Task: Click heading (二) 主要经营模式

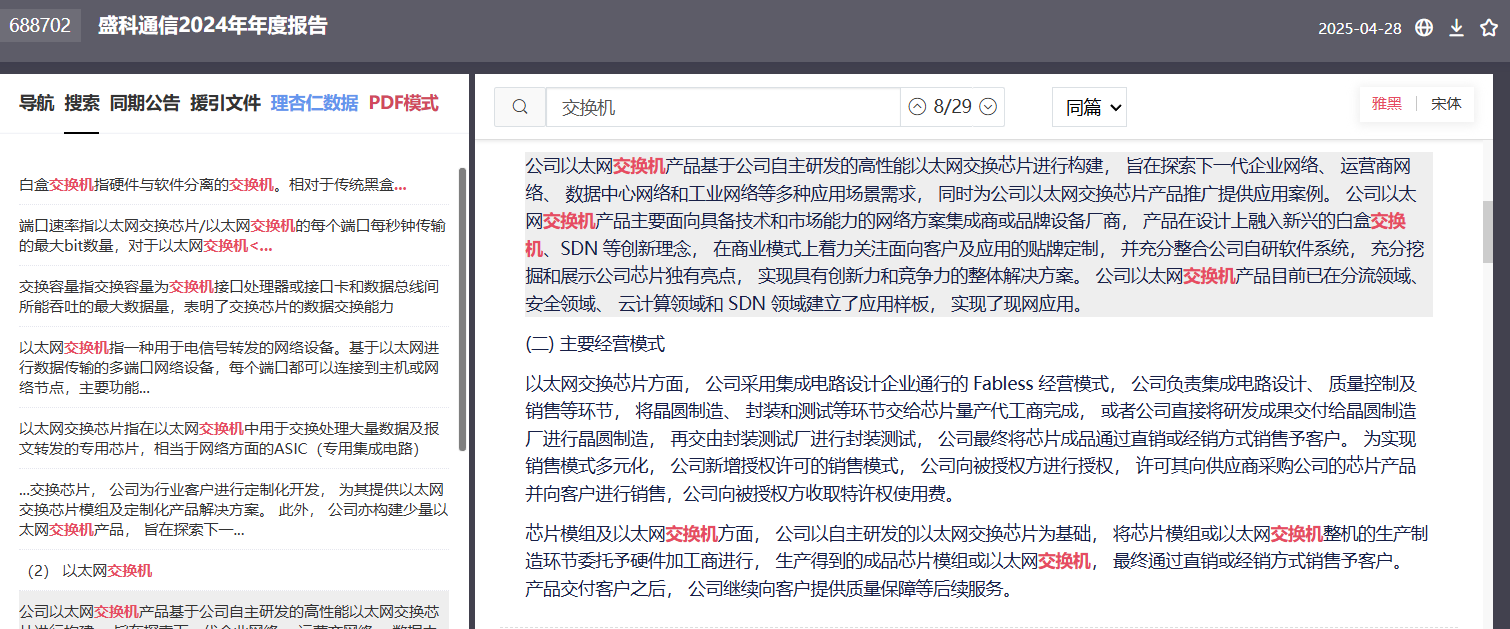Action: [x=595, y=344]
